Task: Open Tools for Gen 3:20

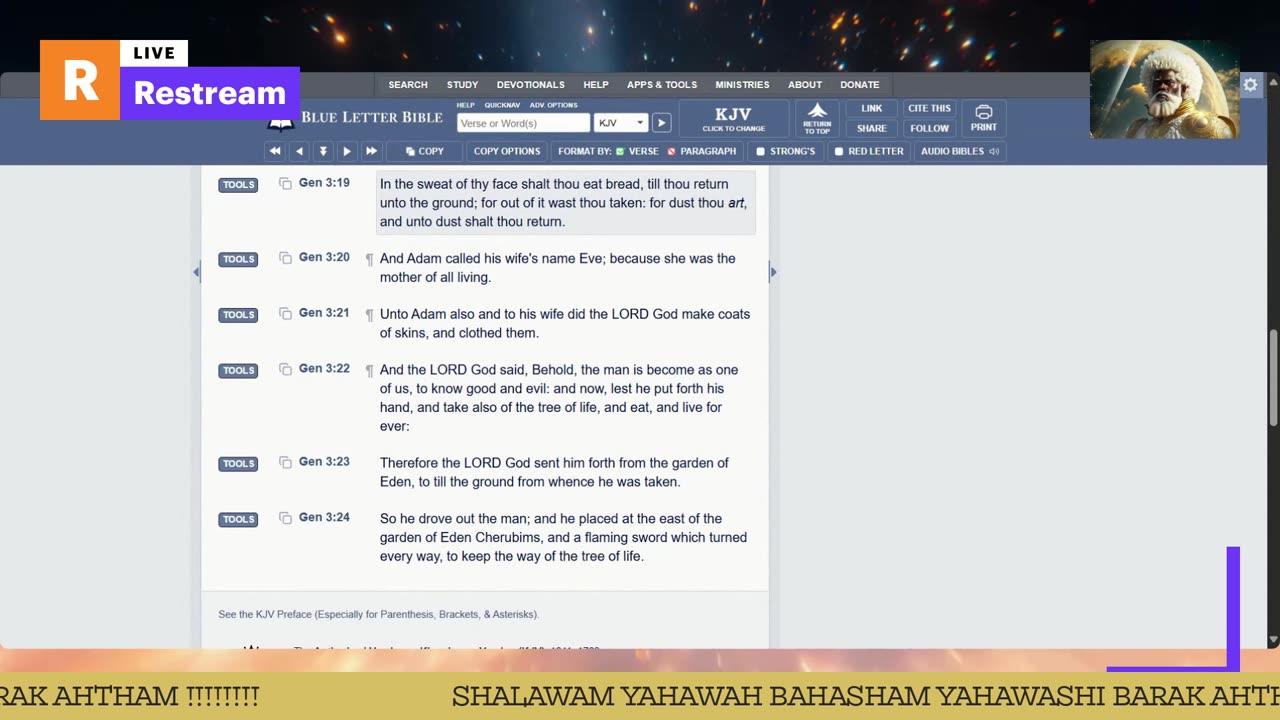Action: (238, 259)
